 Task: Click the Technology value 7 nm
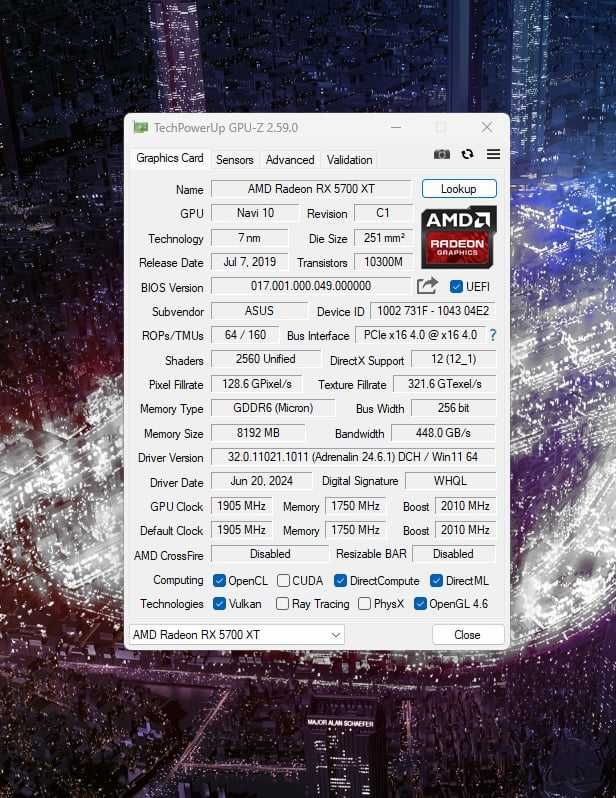[249, 238]
